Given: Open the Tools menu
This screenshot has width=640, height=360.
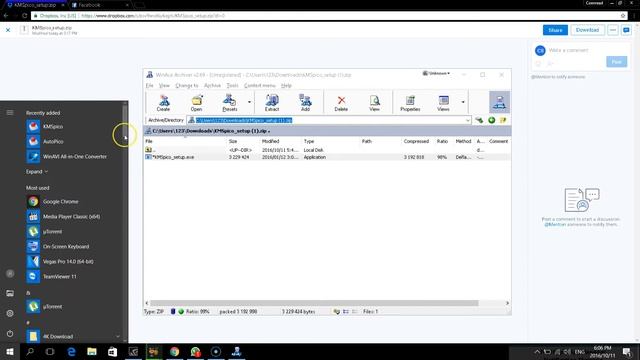Looking at the screenshot, I should point(232,85).
